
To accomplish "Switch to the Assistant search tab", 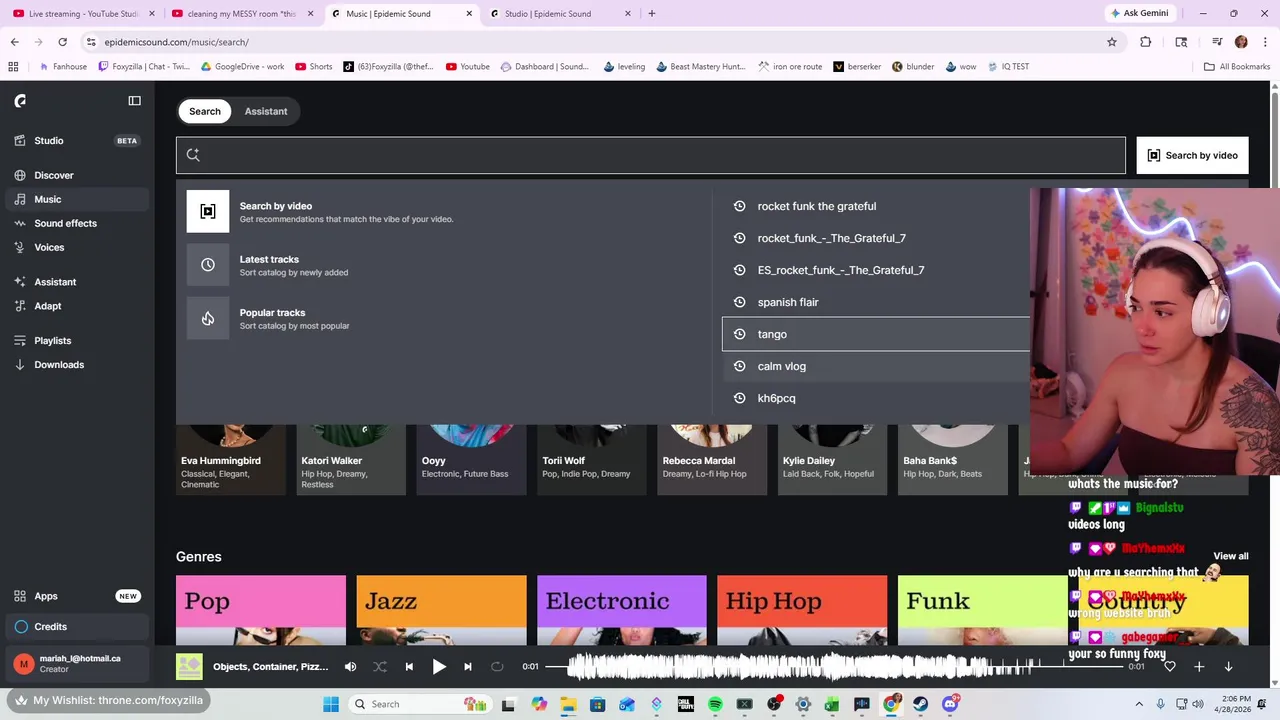I will (266, 111).
